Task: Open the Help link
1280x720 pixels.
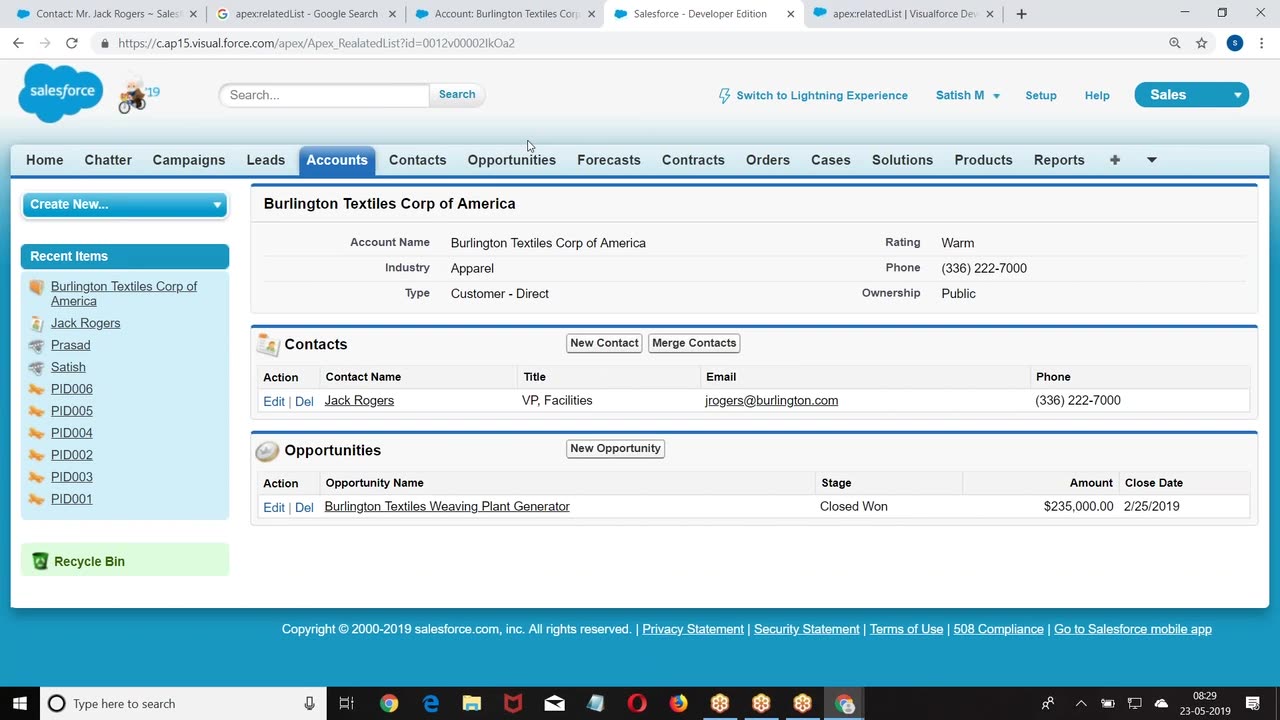Action: (x=1097, y=95)
